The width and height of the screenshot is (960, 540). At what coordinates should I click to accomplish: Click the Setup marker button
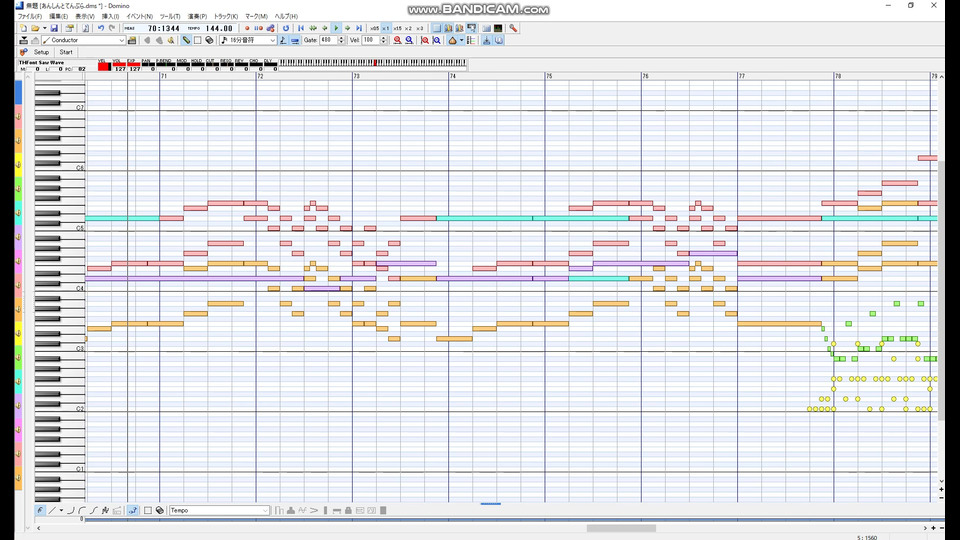click(41, 52)
